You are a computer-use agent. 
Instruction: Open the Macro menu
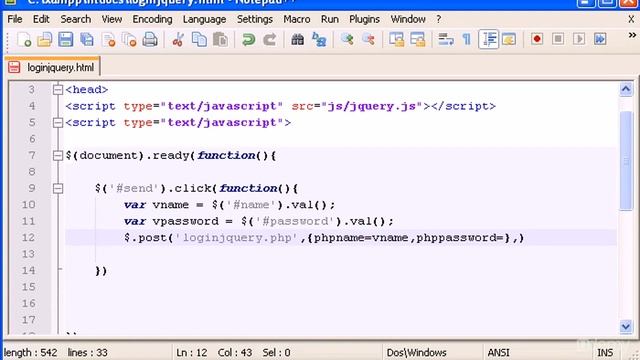click(x=297, y=19)
